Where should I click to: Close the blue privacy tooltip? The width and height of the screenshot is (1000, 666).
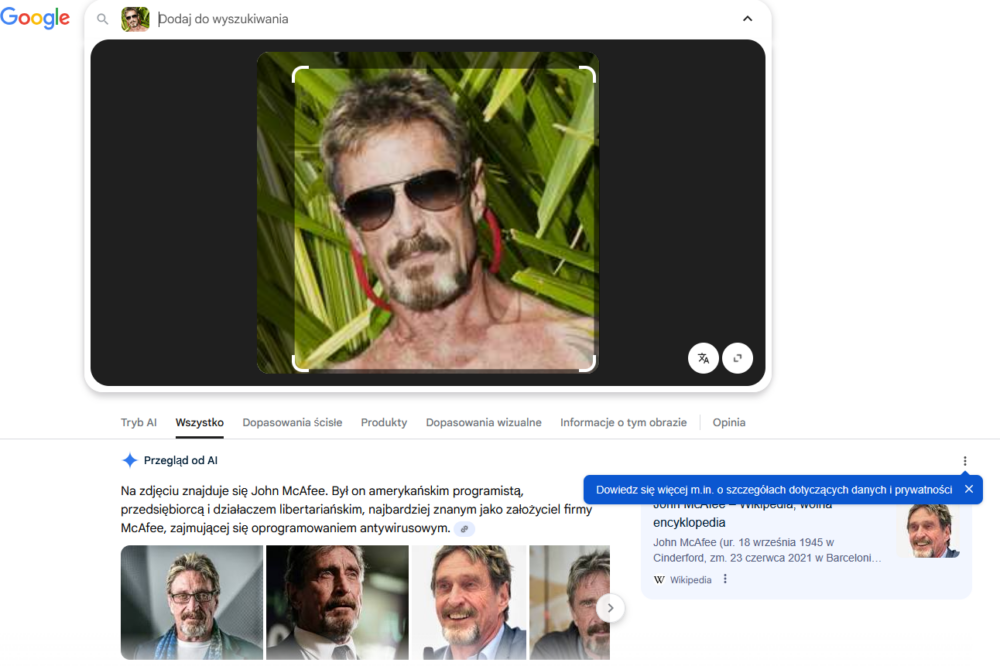(968, 489)
